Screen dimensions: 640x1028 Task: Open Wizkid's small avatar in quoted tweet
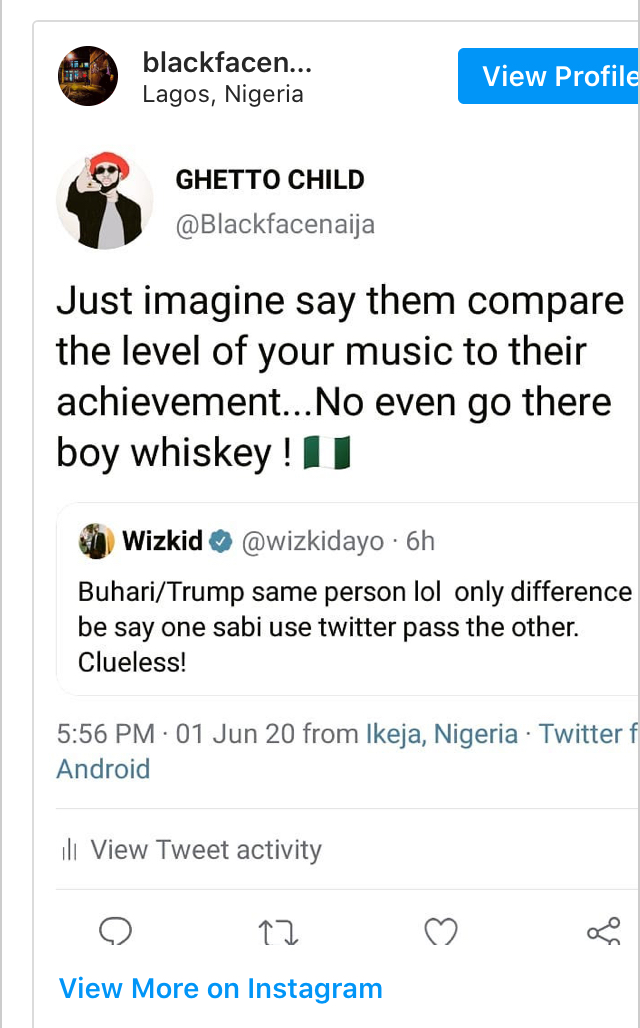coord(98,542)
